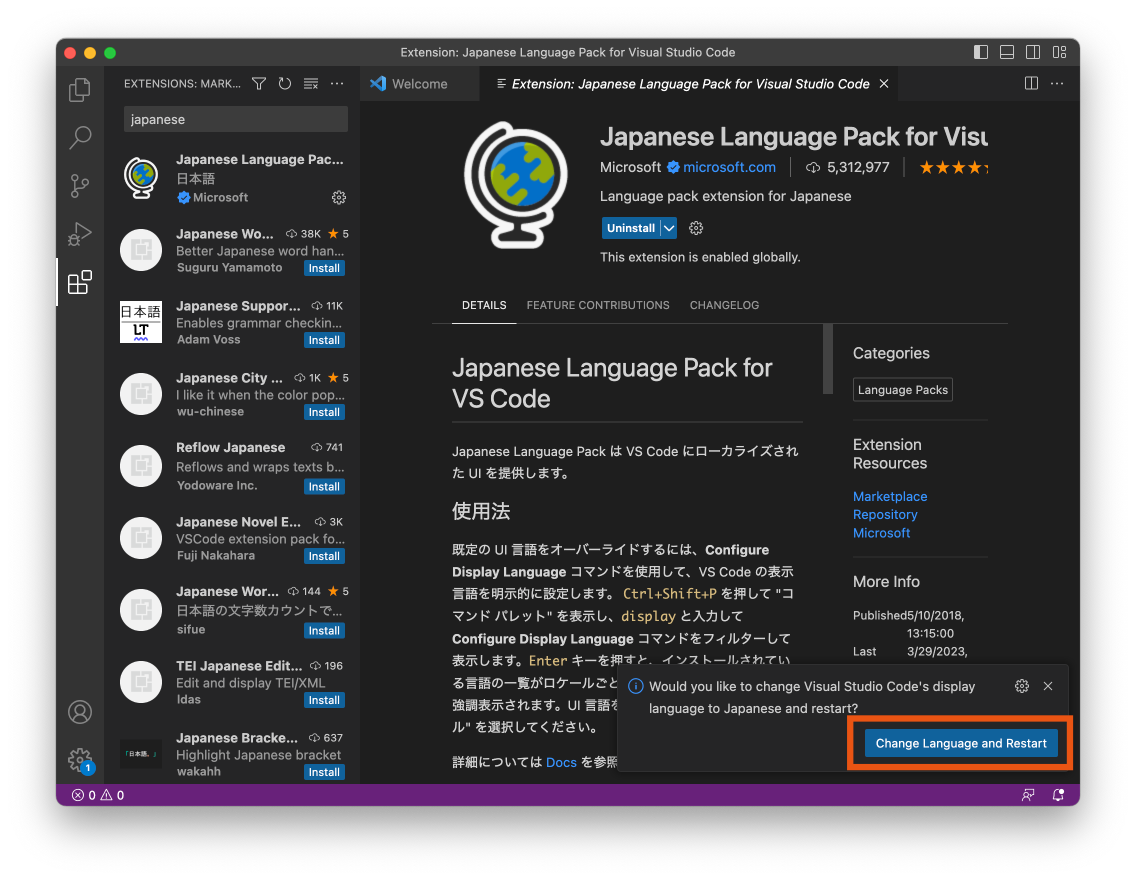Filter extensions with the funnel icon
1136x880 pixels.
259,84
